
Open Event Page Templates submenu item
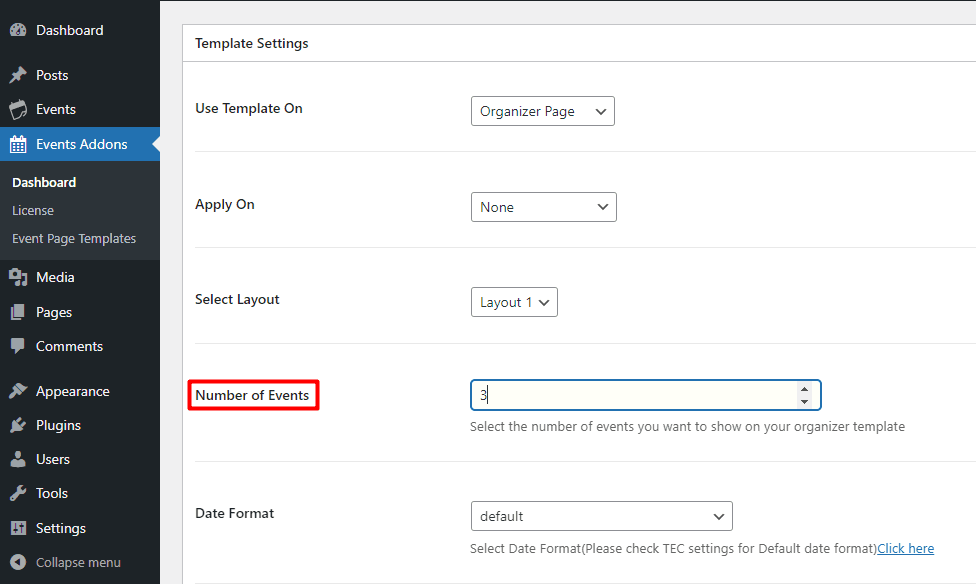pos(74,239)
